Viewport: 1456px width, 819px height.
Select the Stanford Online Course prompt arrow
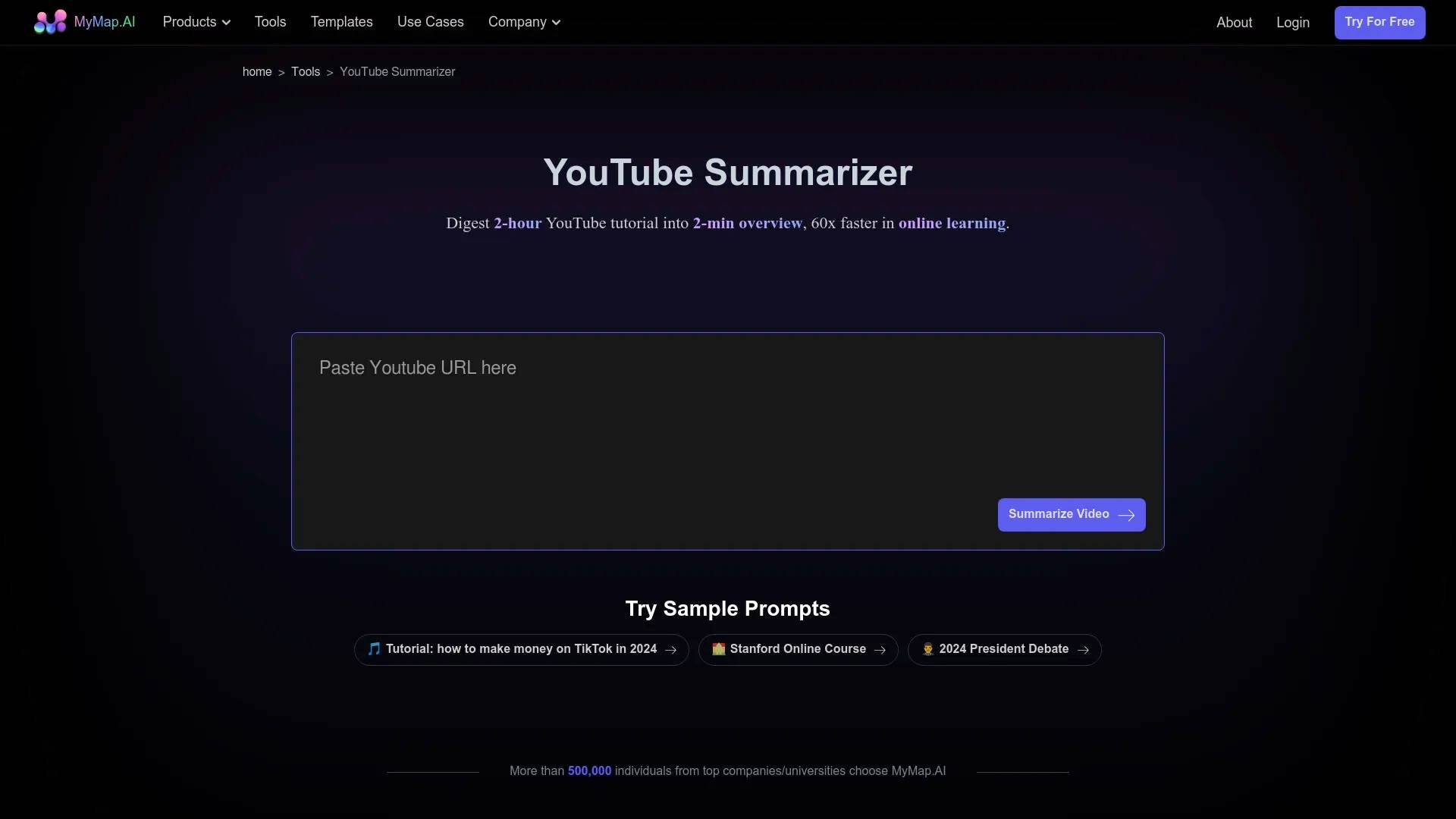(879, 649)
